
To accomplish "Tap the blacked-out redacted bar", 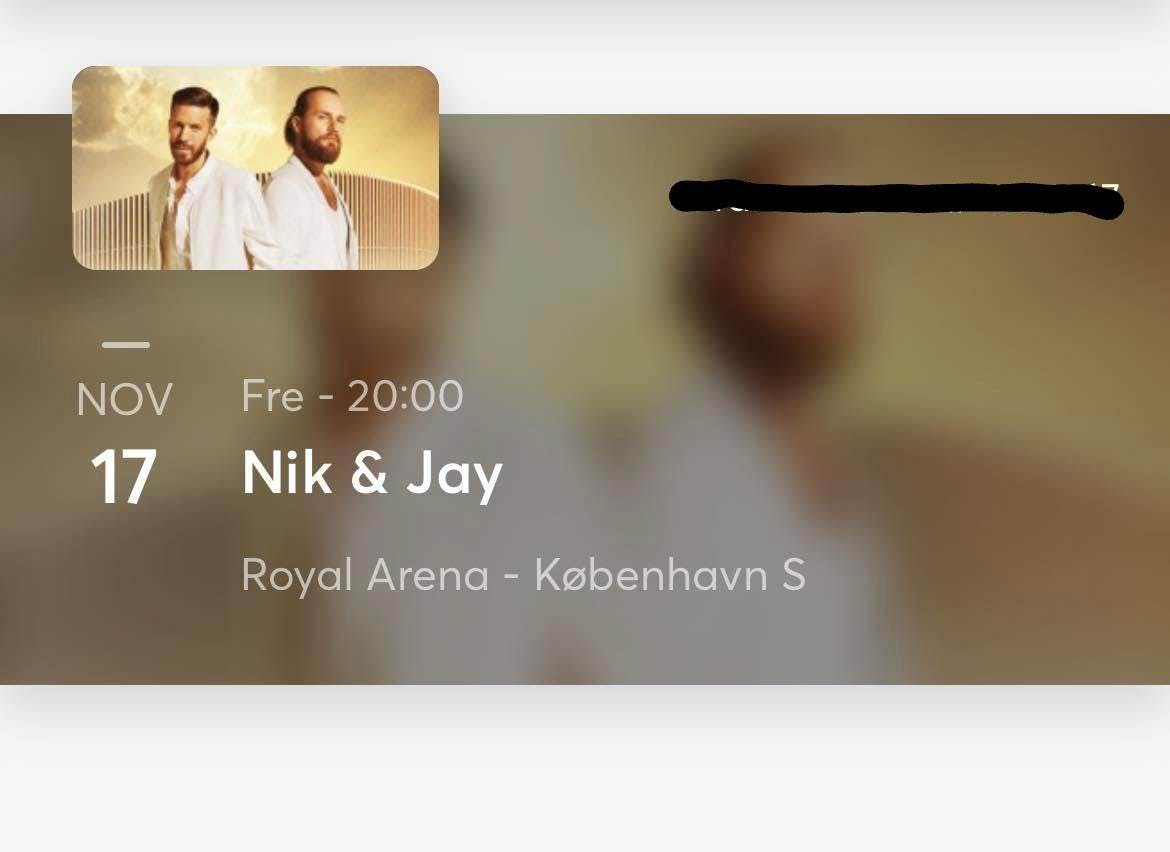I will (896, 199).
